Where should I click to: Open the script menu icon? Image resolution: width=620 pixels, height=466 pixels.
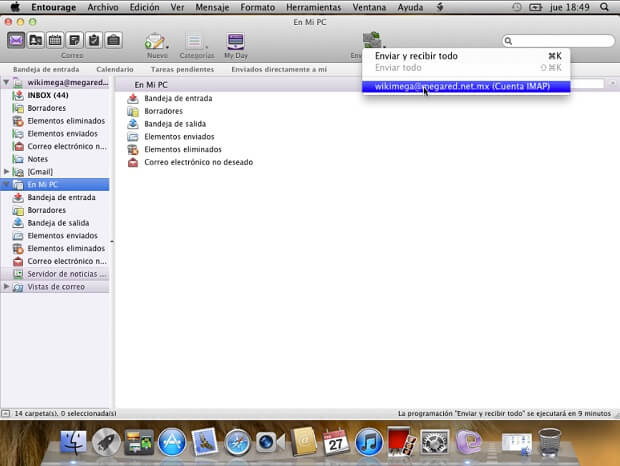(x=440, y=7)
